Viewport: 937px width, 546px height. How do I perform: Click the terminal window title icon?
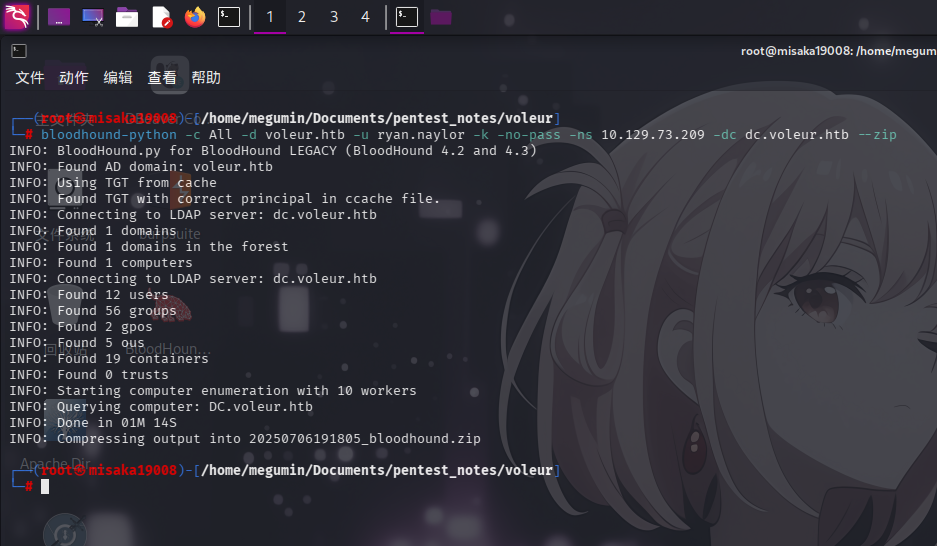click(x=19, y=51)
